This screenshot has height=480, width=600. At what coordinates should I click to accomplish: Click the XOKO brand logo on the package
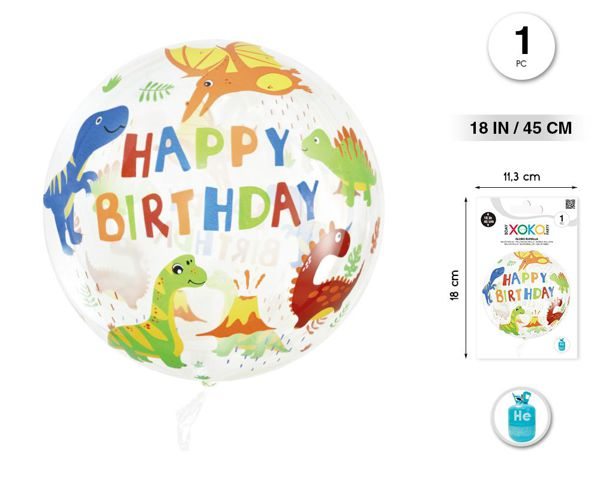pyautogui.click(x=526, y=230)
